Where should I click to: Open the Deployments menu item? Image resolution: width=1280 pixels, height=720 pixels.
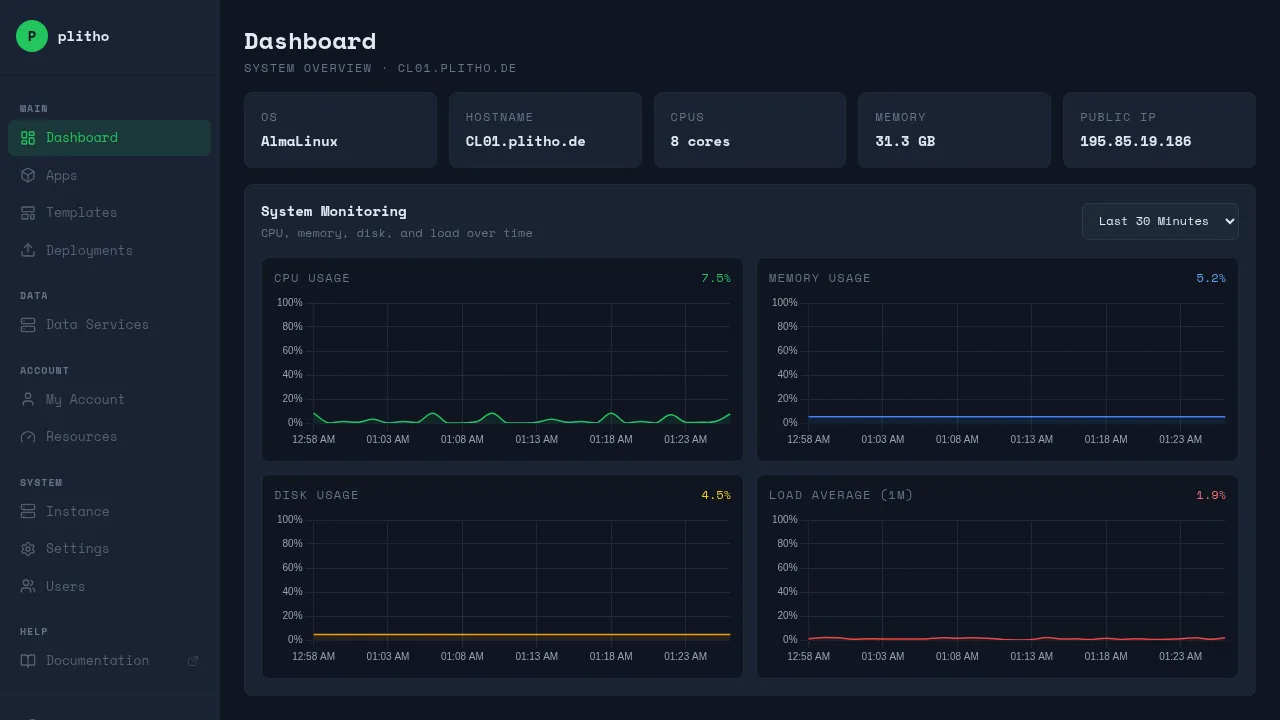pos(109,250)
